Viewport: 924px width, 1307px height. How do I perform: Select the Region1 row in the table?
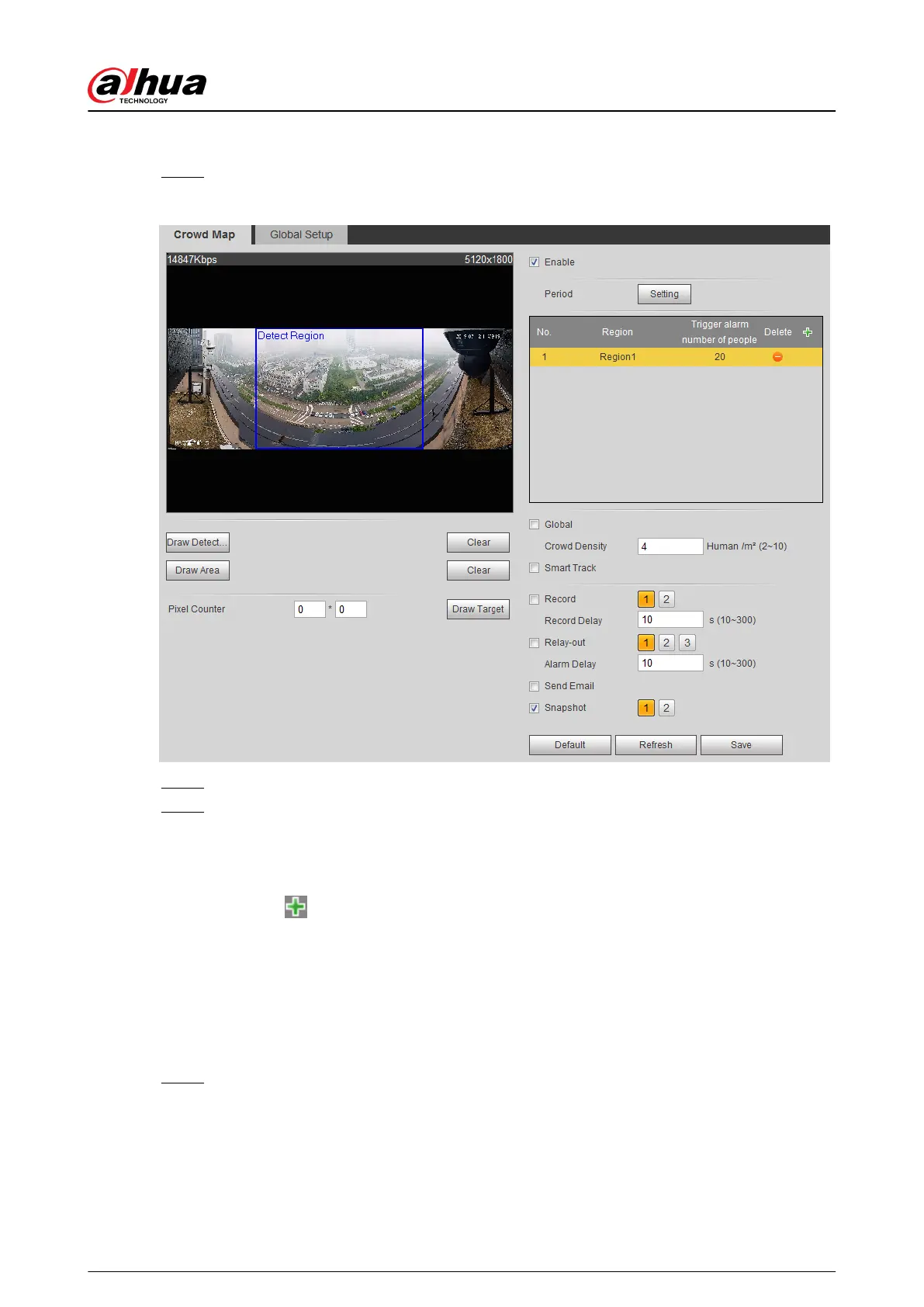point(676,357)
